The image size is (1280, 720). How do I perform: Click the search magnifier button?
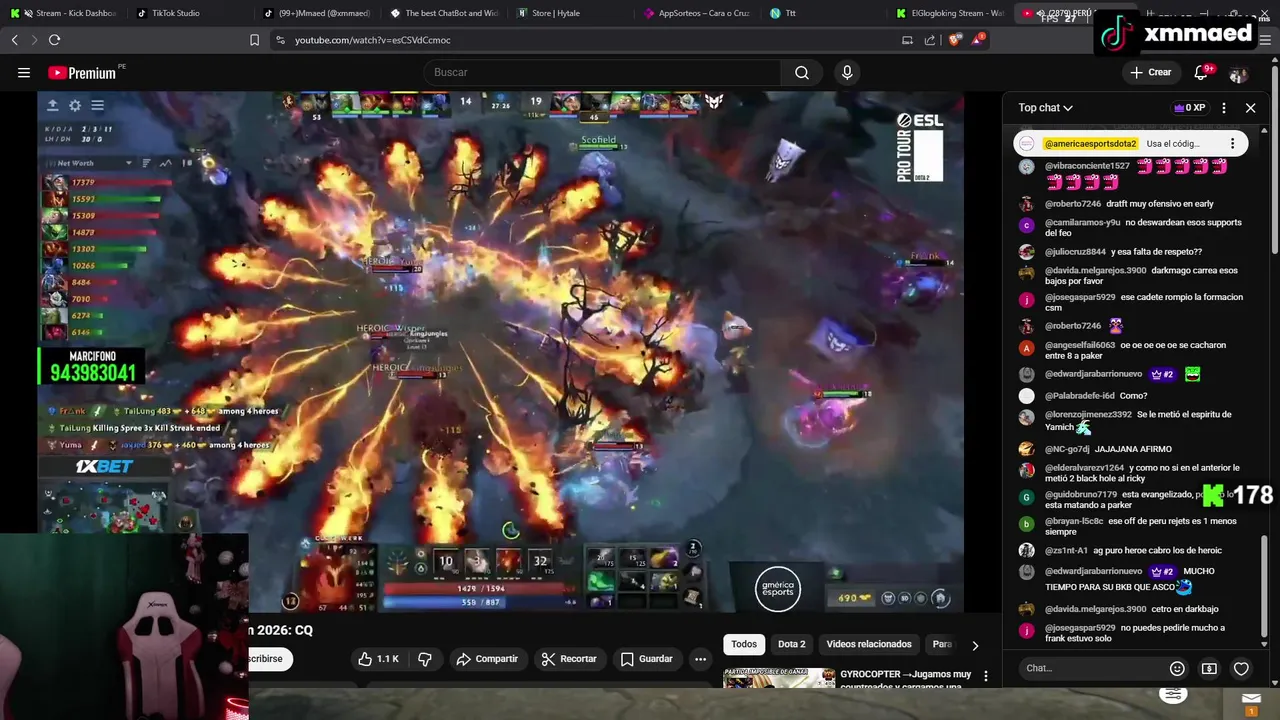pyautogui.click(x=802, y=72)
